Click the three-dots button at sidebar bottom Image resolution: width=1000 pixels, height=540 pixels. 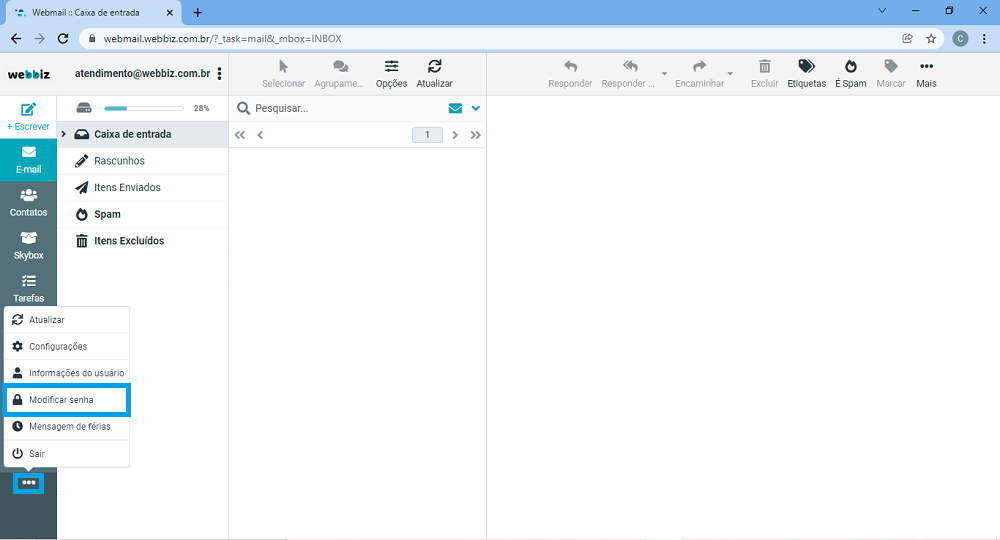(x=29, y=483)
